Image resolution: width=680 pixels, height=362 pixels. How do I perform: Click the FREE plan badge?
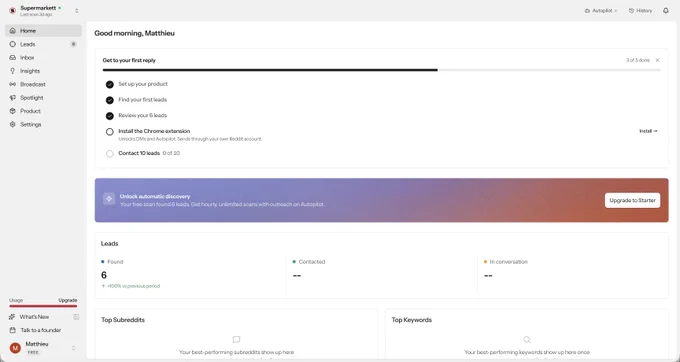coord(33,352)
